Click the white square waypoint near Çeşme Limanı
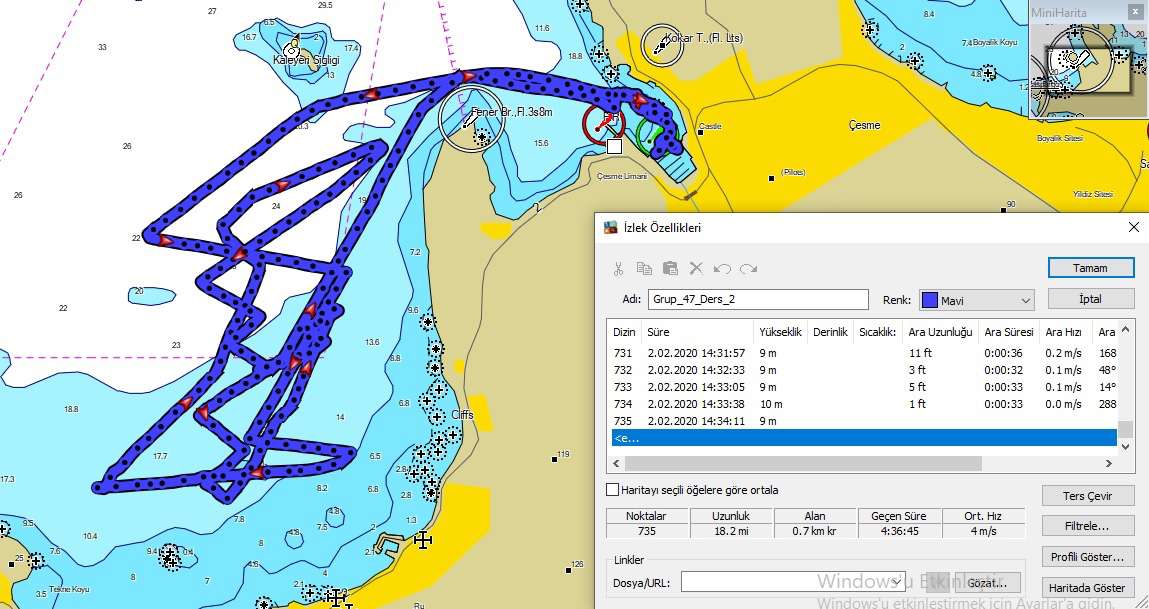 click(x=614, y=147)
